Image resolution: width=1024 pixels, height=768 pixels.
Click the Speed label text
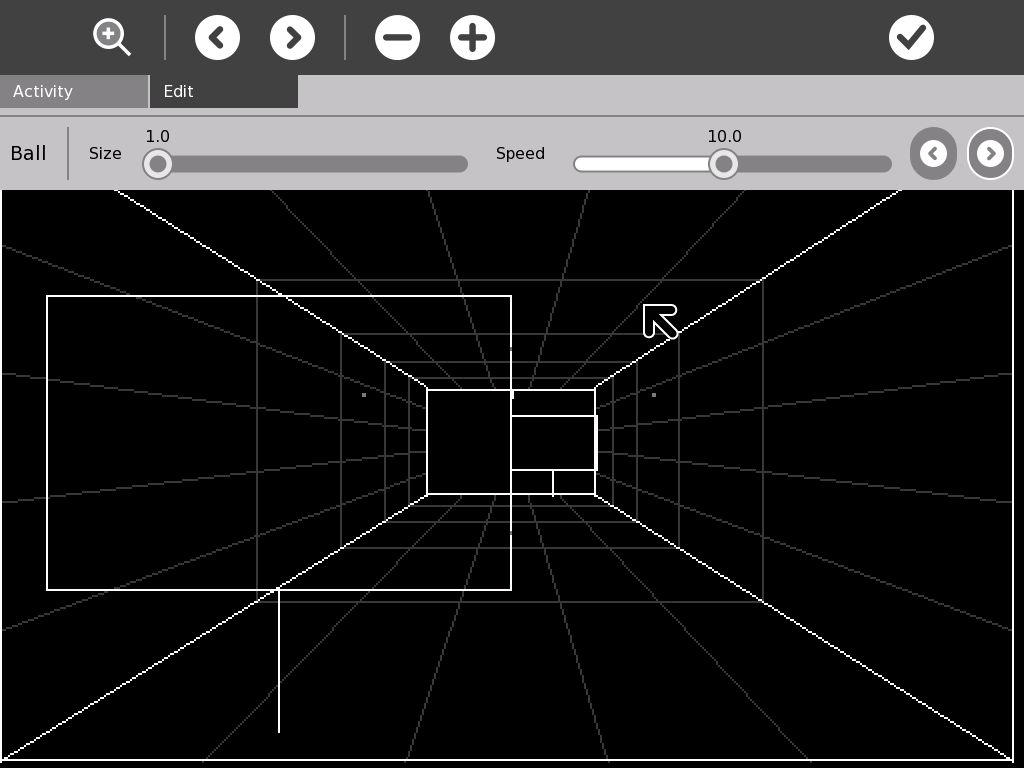point(520,153)
